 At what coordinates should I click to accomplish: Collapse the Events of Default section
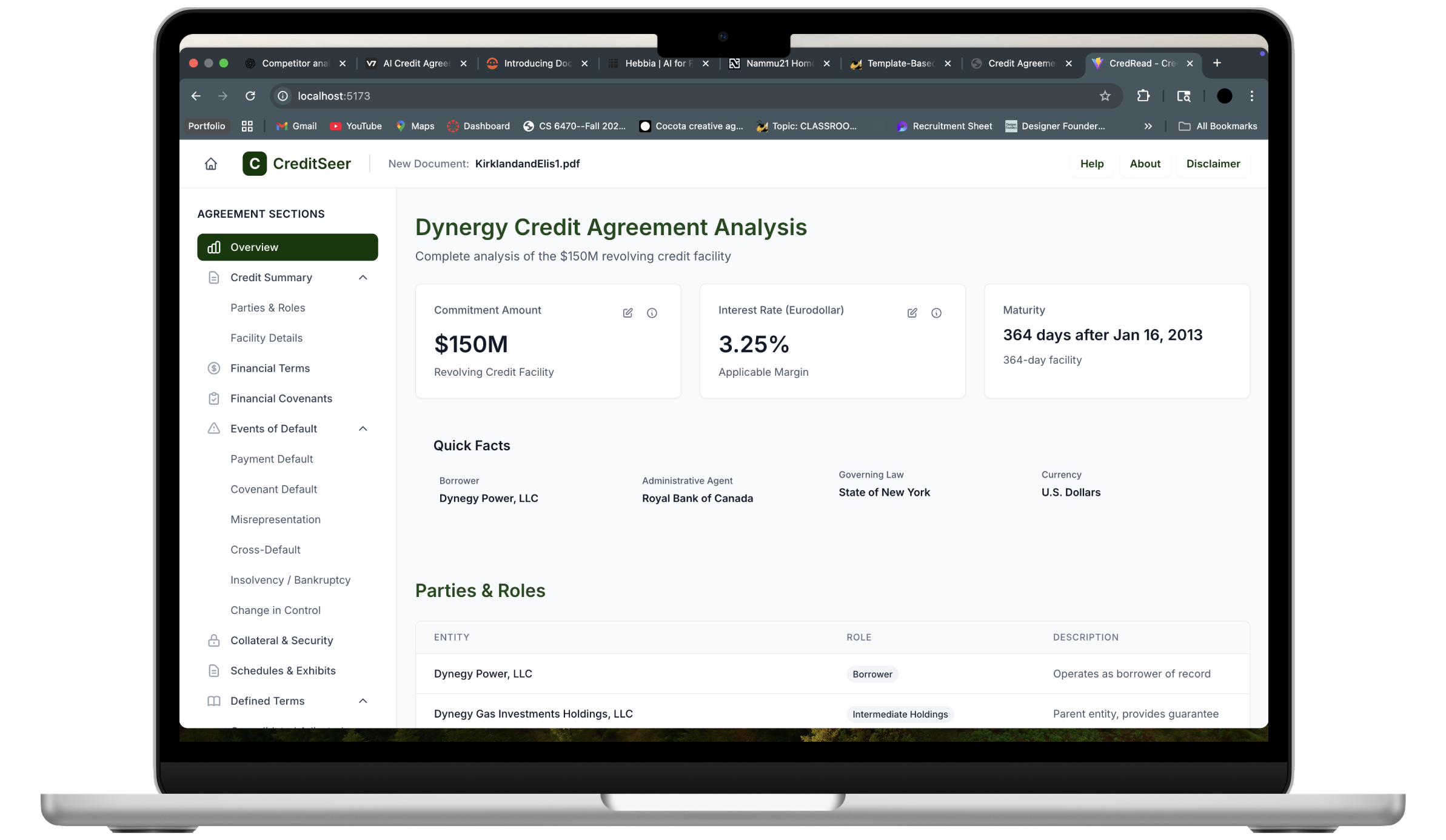pyautogui.click(x=363, y=428)
